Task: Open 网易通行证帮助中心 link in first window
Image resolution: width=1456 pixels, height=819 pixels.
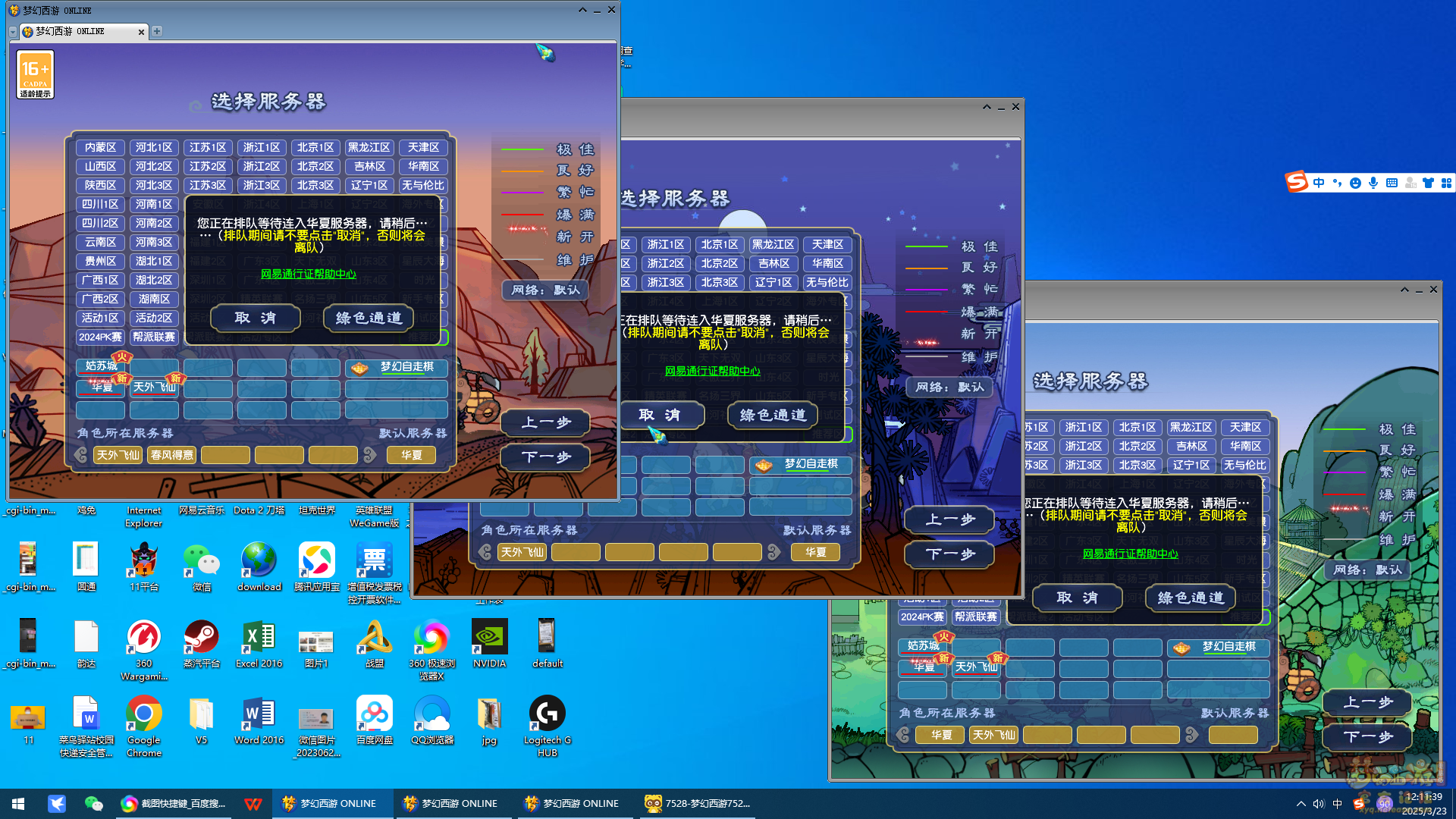Action: coord(309,274)
